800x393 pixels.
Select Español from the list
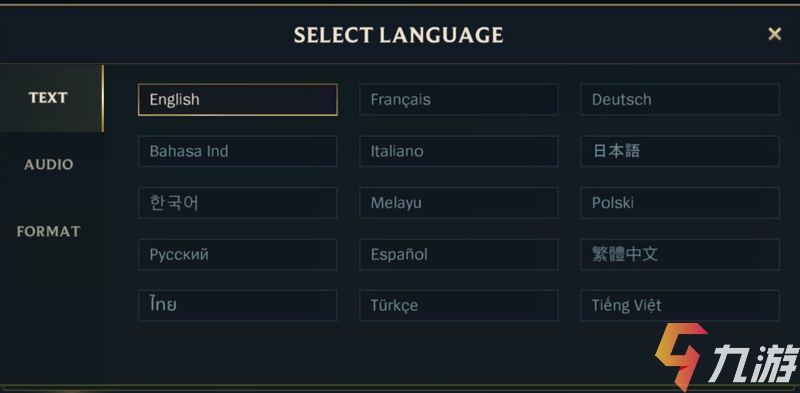point(459,254)
